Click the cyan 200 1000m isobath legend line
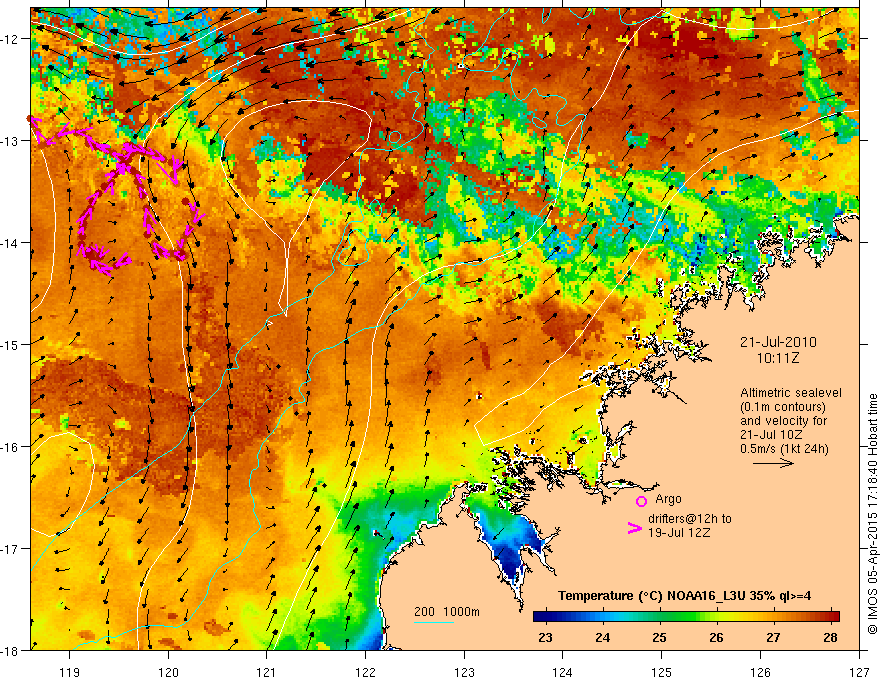880x680 pixels. [433, 622]
